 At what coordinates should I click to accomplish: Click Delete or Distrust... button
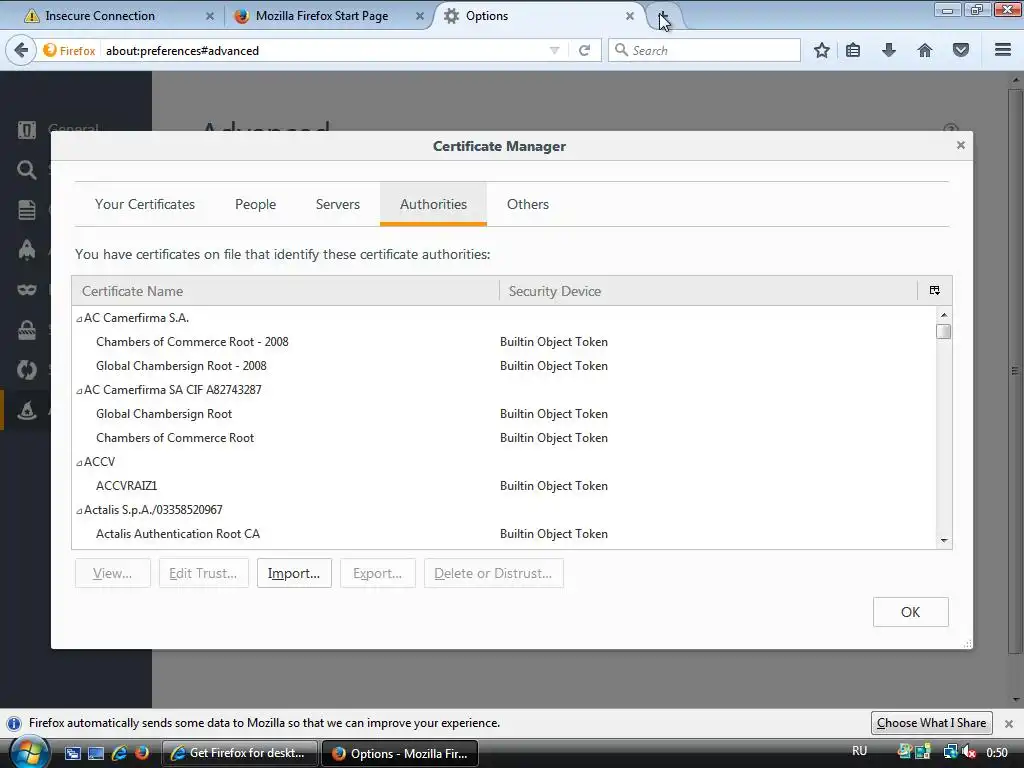(x=493, y=573)
